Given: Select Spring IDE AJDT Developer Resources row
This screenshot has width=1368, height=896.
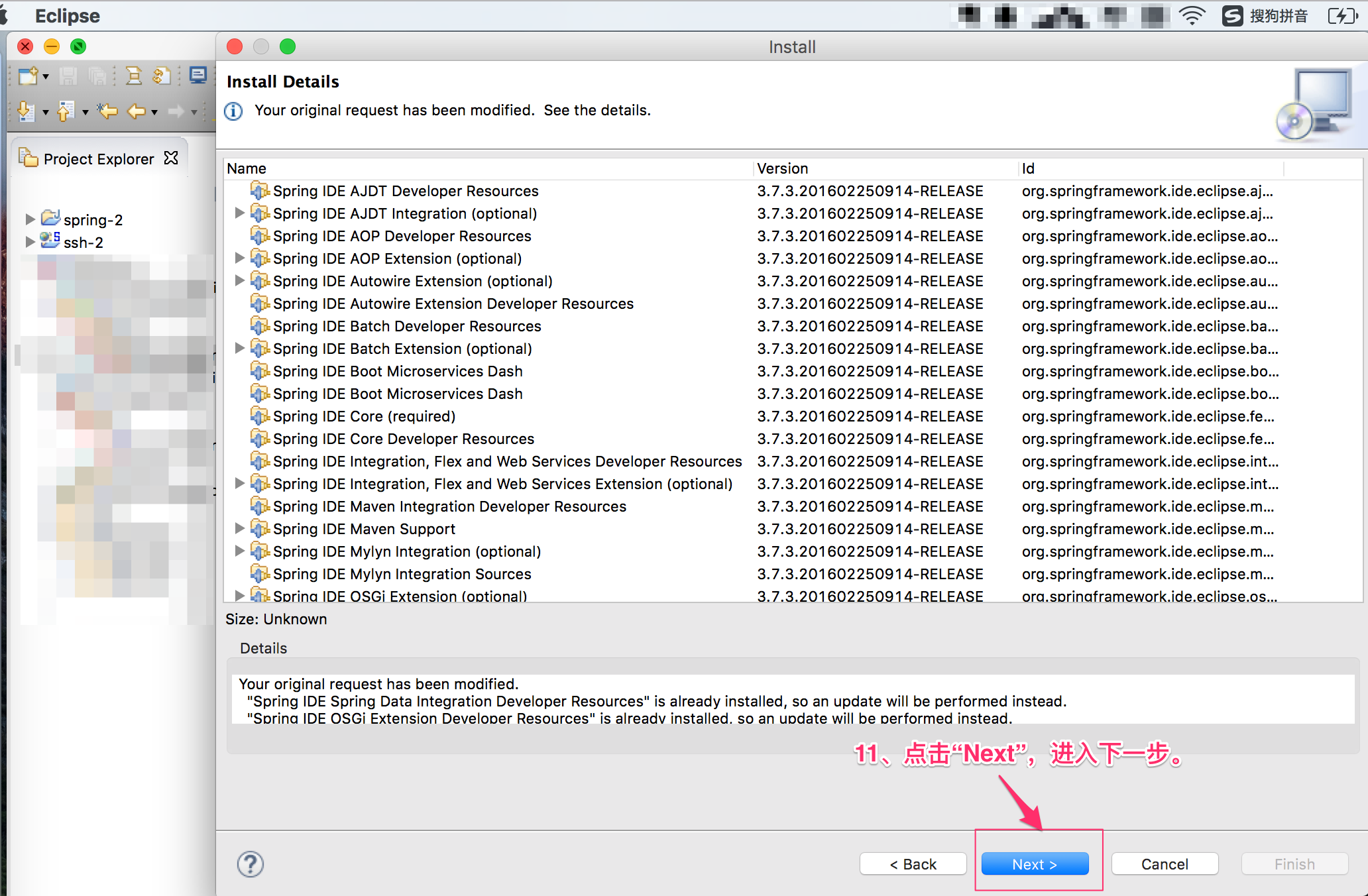Looking at the screenshot, I should click(x=793, y=191).
